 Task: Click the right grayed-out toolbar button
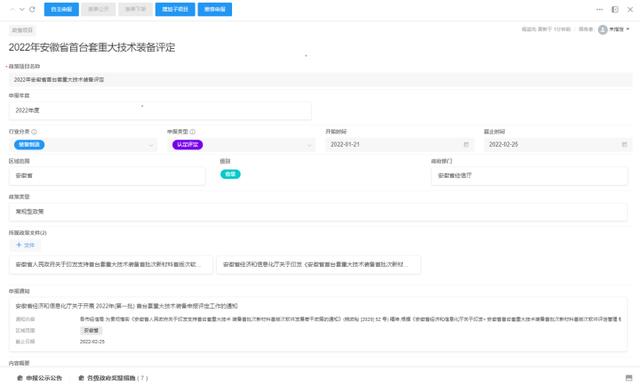click(x=136, y=9)
